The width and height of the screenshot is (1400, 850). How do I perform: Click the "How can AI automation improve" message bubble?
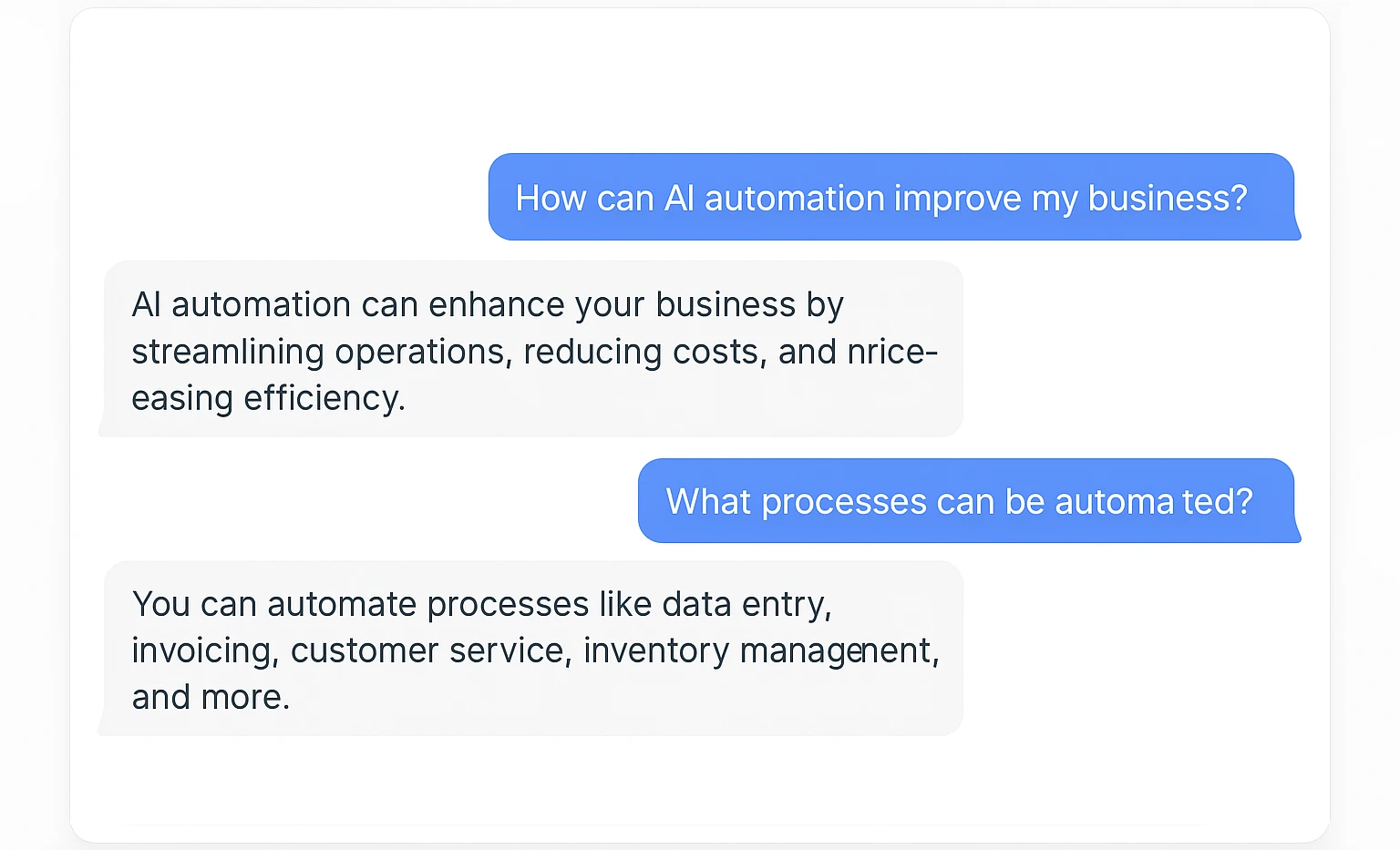pos(891,198)
